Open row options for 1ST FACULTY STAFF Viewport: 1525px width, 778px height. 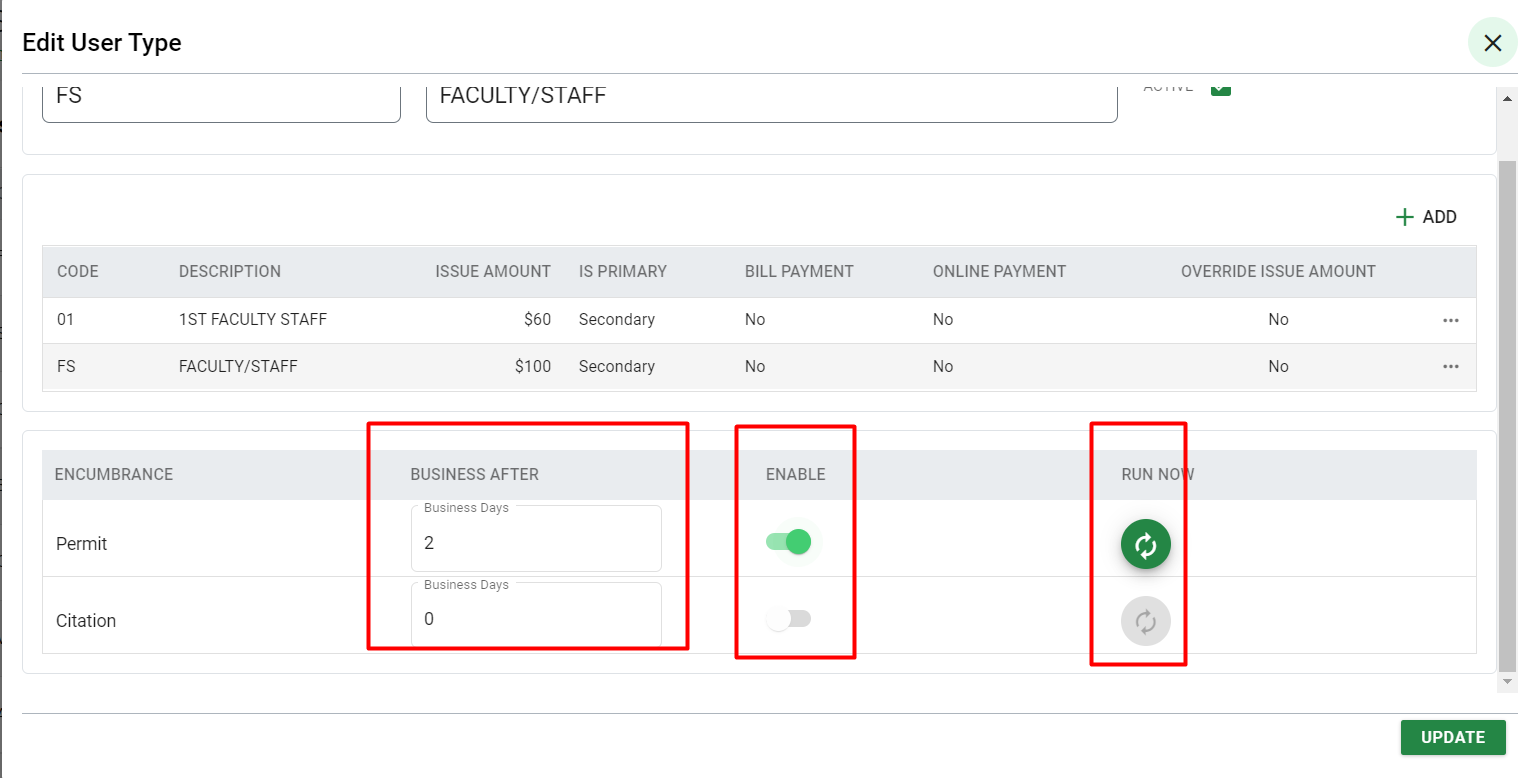(1450, 319)
